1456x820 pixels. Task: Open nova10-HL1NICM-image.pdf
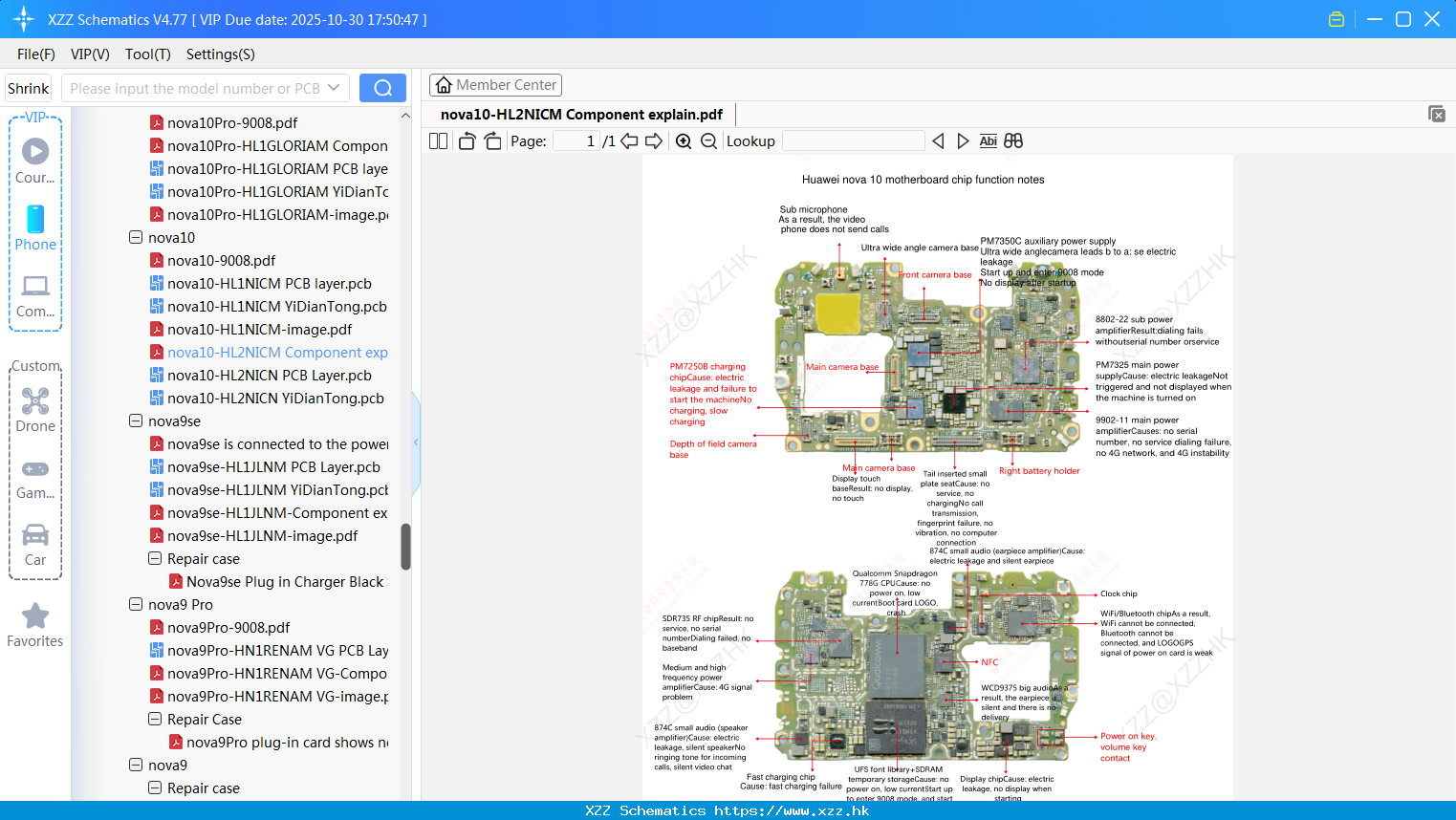click(259, 329)
